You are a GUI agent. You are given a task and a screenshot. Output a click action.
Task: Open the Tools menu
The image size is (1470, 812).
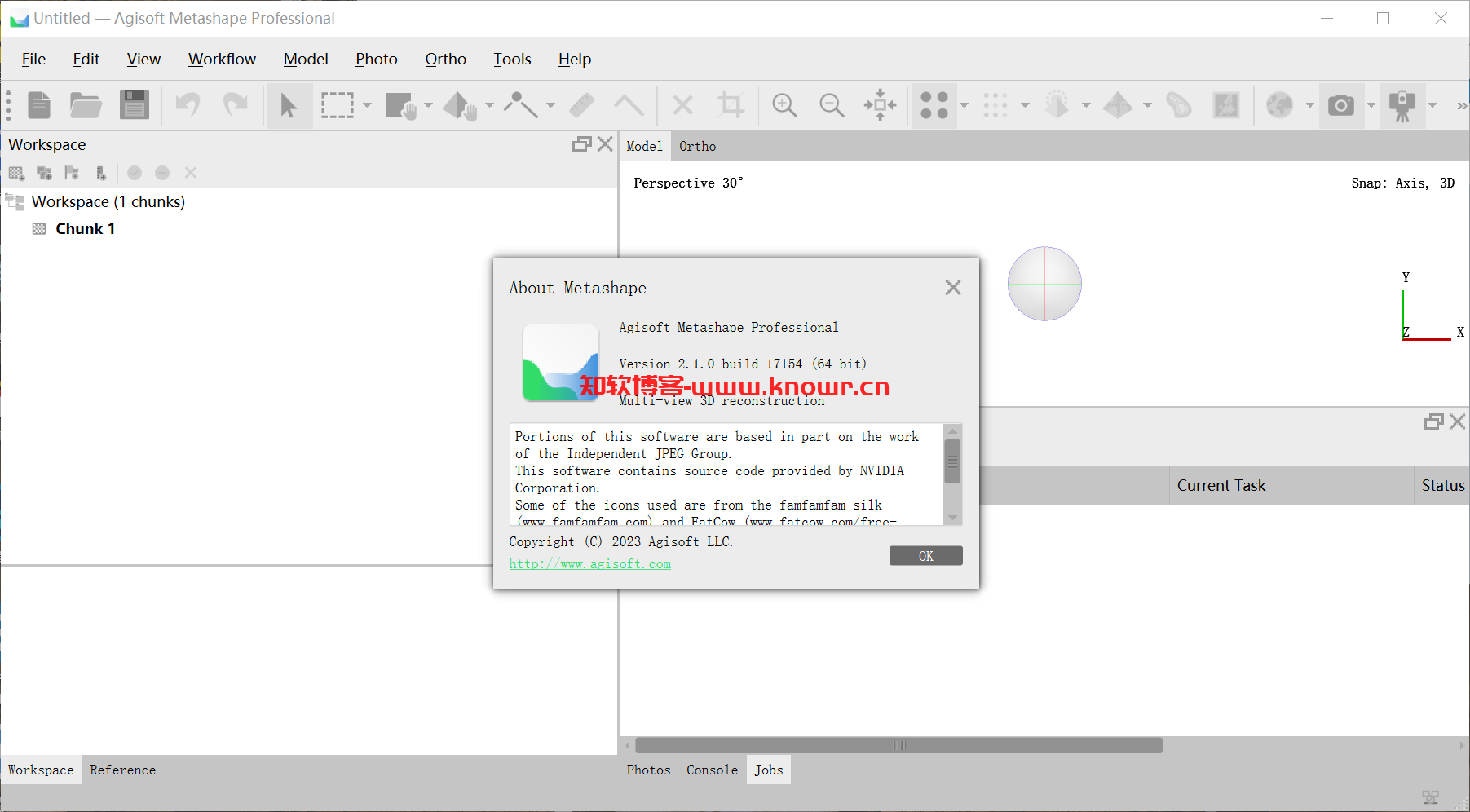512,59
